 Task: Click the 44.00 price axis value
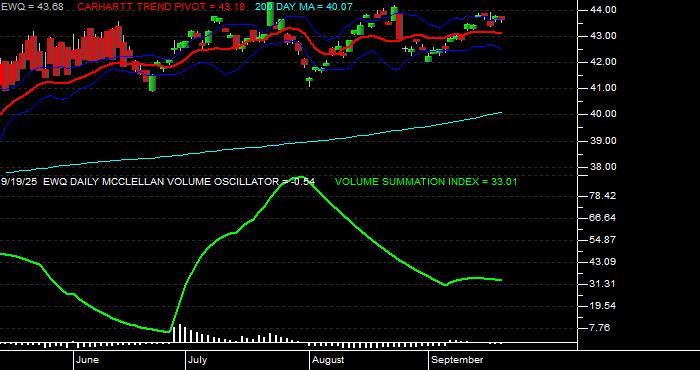[604, 10]
